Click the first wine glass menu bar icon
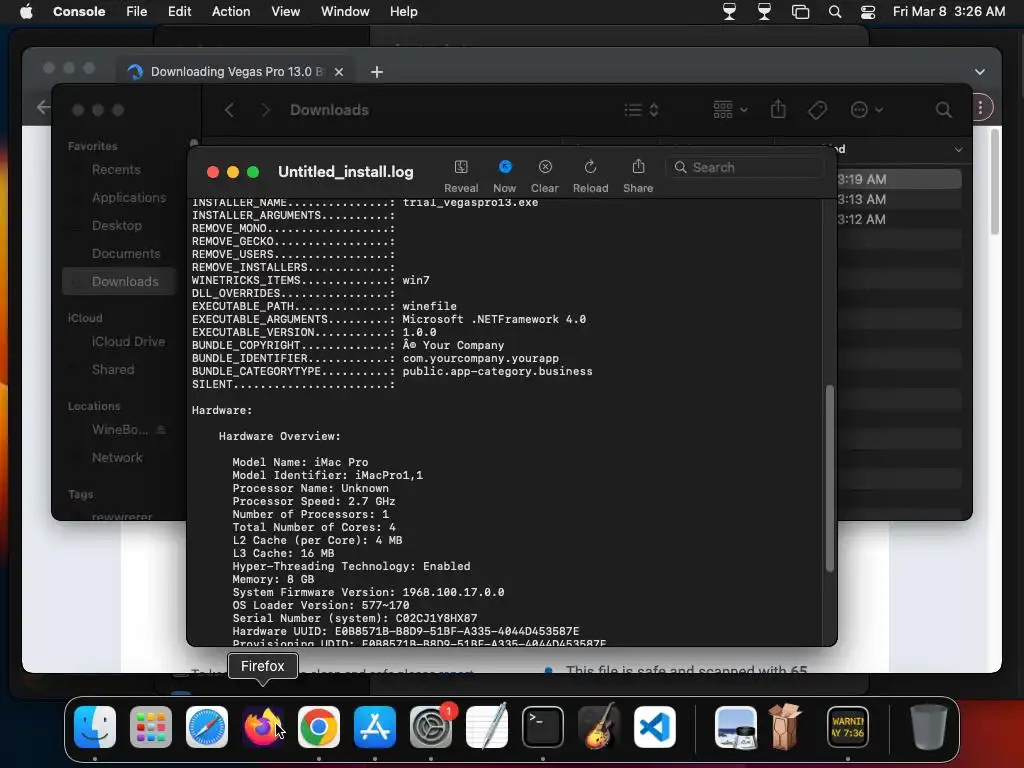Screen dimensions: 1024x768 (729, 12)
